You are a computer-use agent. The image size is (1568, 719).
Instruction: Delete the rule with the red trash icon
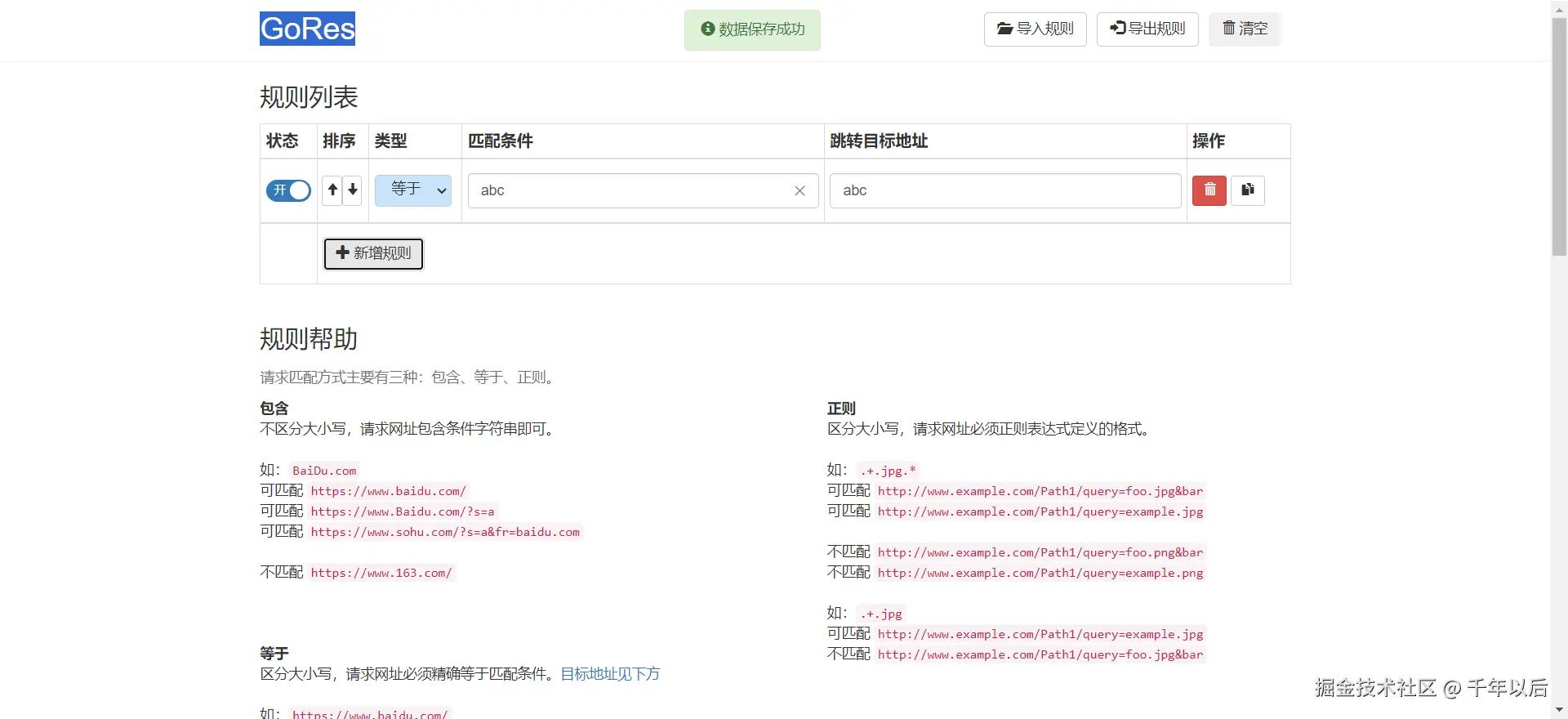tap(1209, 190)
